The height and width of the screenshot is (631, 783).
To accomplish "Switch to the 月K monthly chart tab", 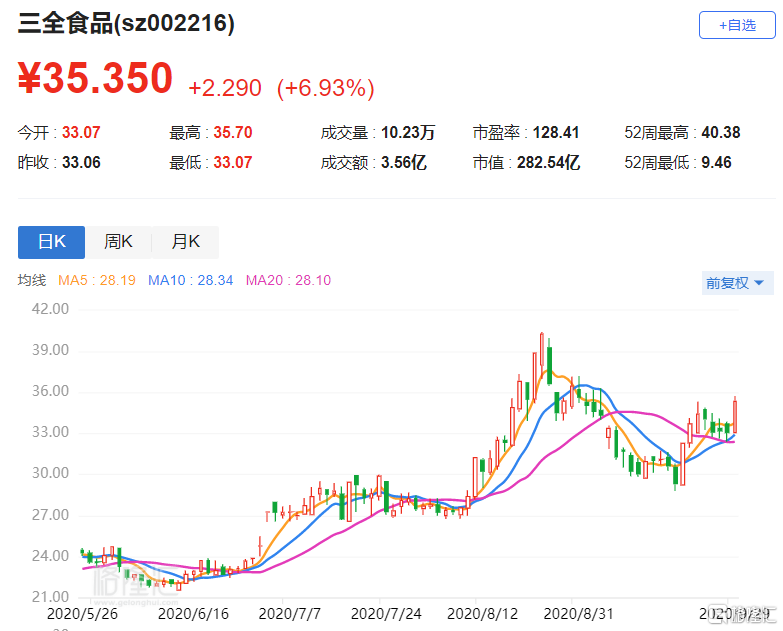I will click(x=185, y=242).
